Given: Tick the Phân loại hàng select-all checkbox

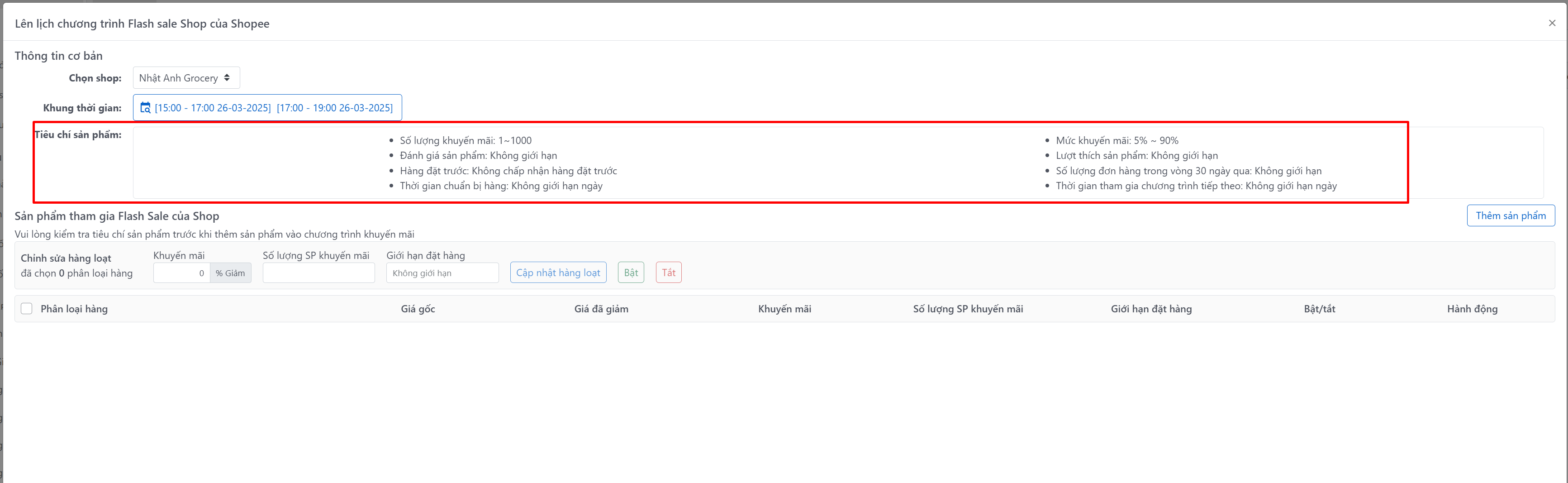Looking at the screenshot, I should pos(27,309).
